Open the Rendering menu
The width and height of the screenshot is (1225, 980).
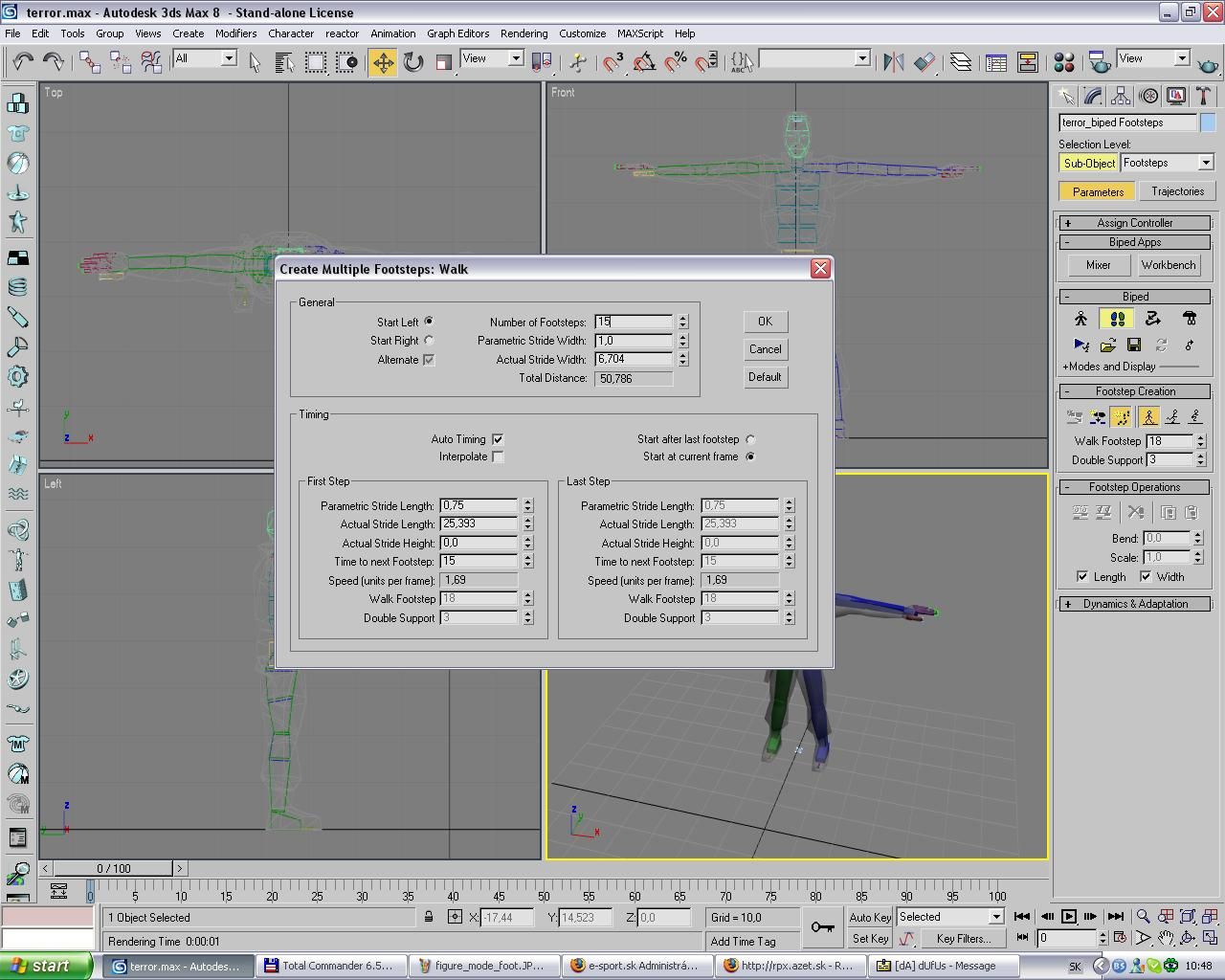click(x=524, y=33)
